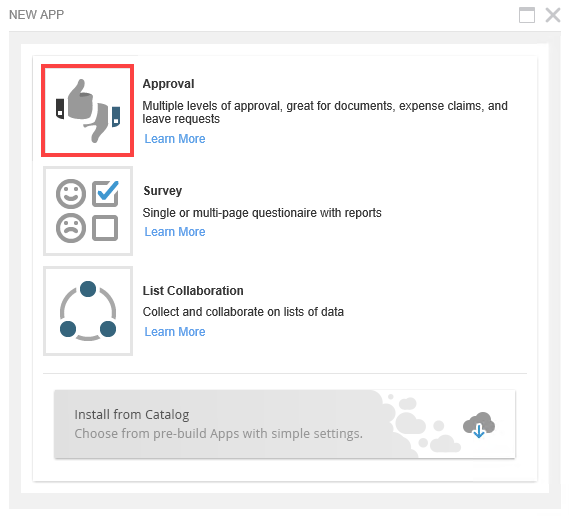Pick the List Collaboration circle icon

(x=88, y=311)
